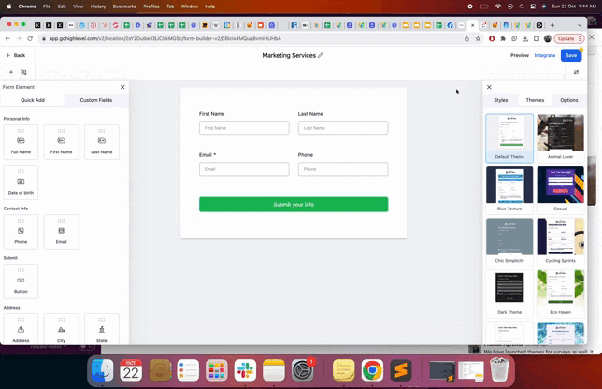Open the Options tab
Screen dimensions: 602x389
(569, 100)
